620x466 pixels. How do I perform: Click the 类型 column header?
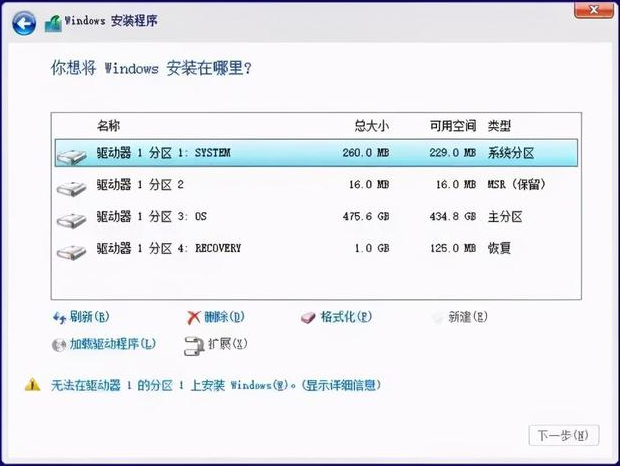tap(499, 126)
